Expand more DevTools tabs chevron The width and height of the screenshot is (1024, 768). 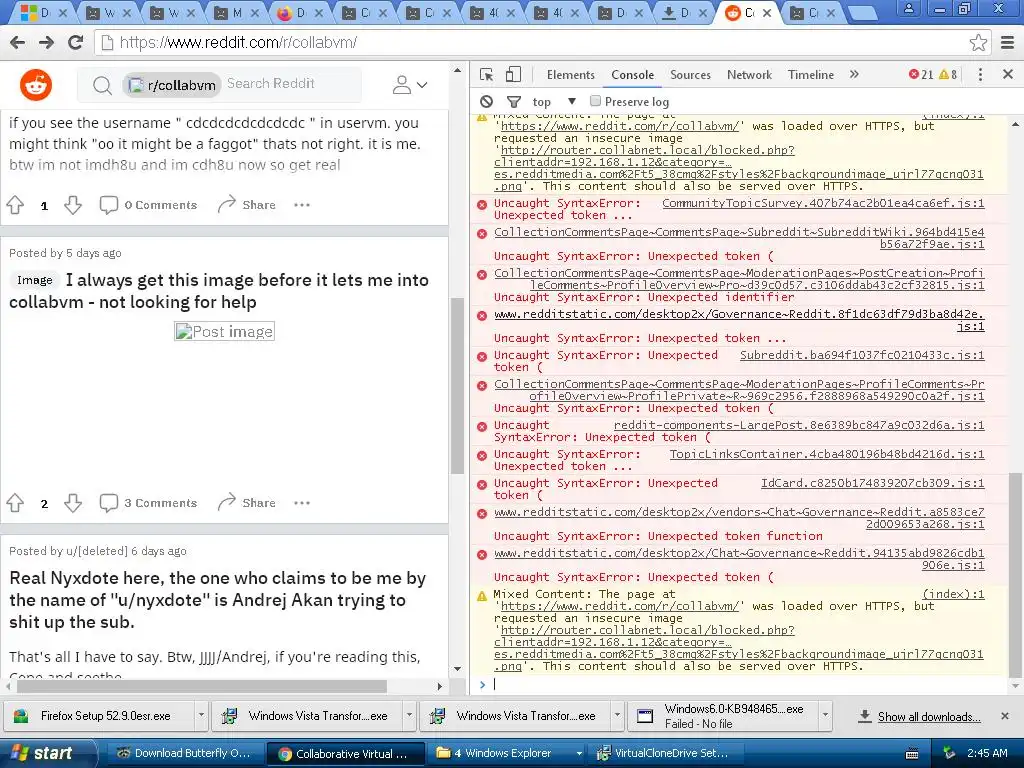[854, 74]
